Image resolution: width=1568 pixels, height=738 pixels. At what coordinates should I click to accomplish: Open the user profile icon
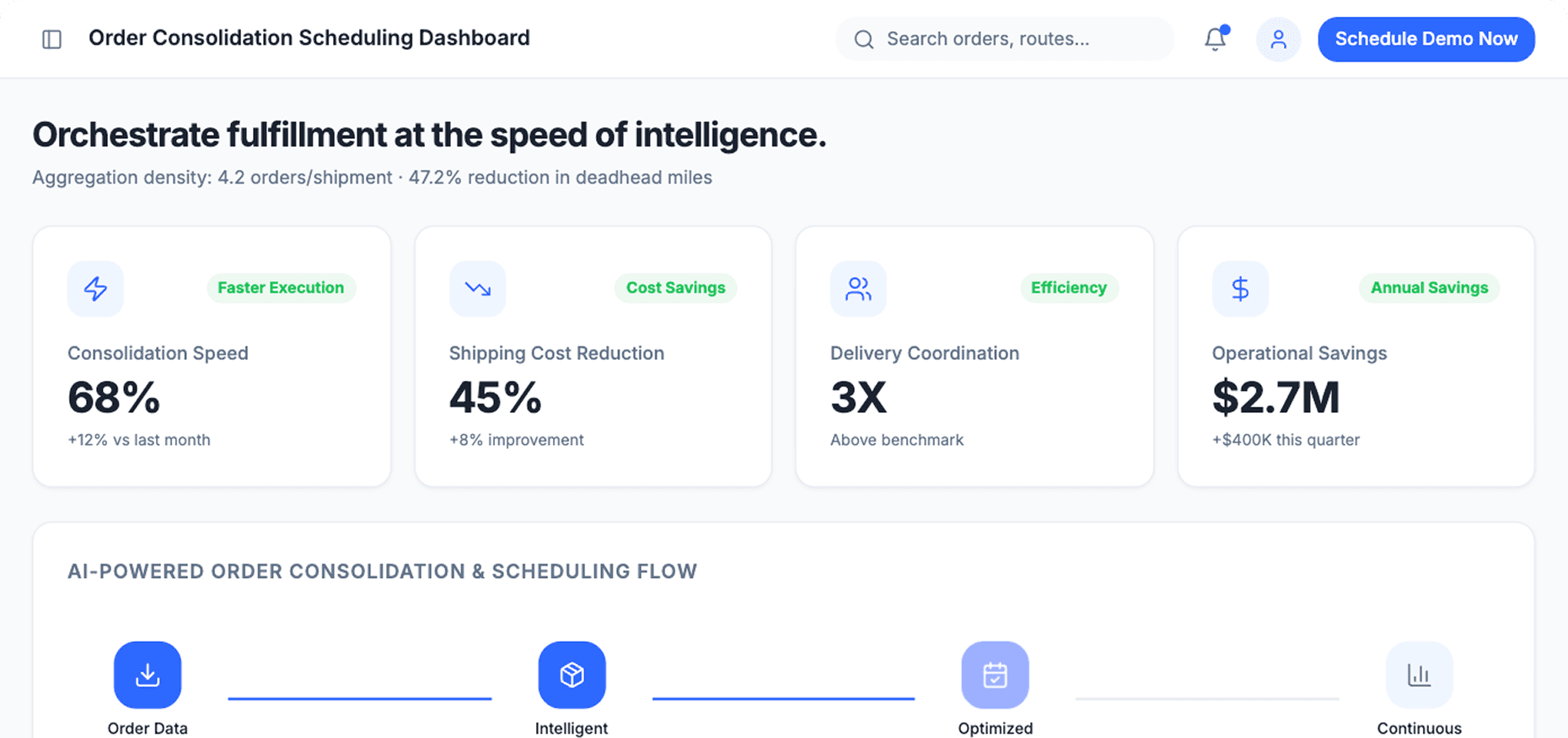pos(1278,39)
